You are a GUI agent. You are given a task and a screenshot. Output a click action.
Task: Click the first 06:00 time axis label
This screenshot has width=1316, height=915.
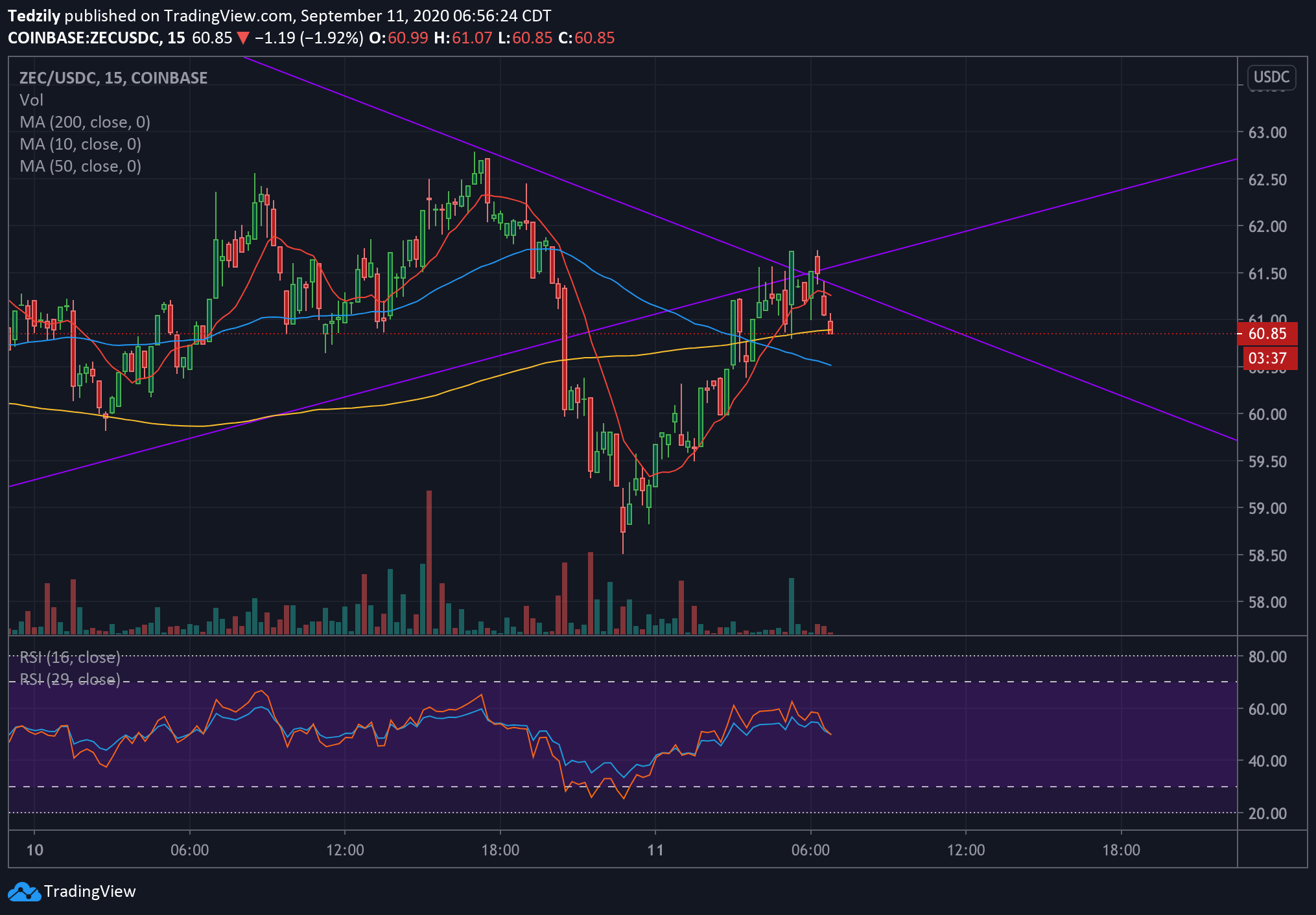[x=189, y=850]
